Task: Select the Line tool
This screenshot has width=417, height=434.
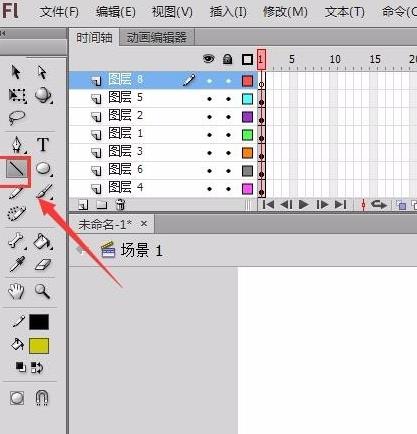Action: point(17,169)
